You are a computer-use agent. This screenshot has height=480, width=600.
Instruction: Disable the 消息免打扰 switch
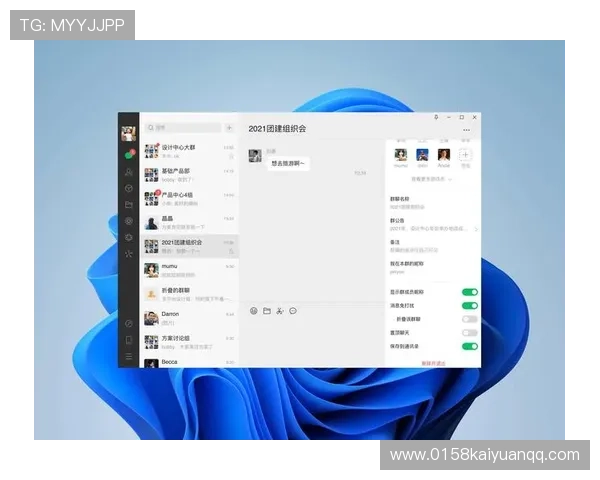click(469, 305)
